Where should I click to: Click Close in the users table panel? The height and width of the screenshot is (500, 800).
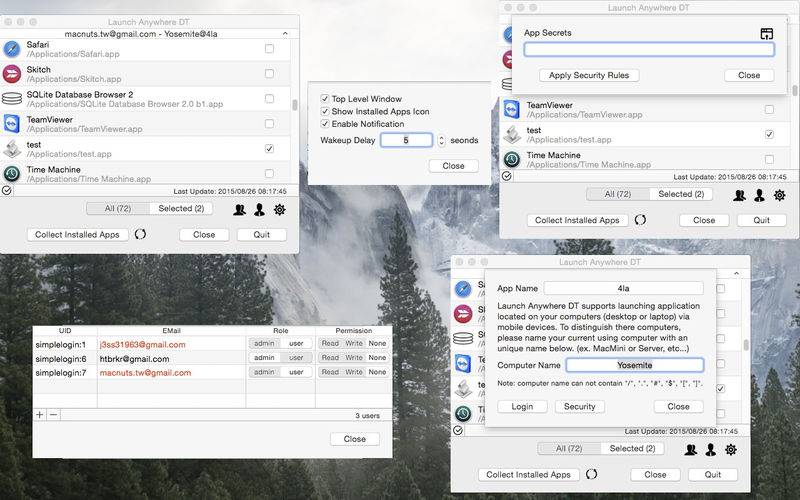[x=355, y=439]
